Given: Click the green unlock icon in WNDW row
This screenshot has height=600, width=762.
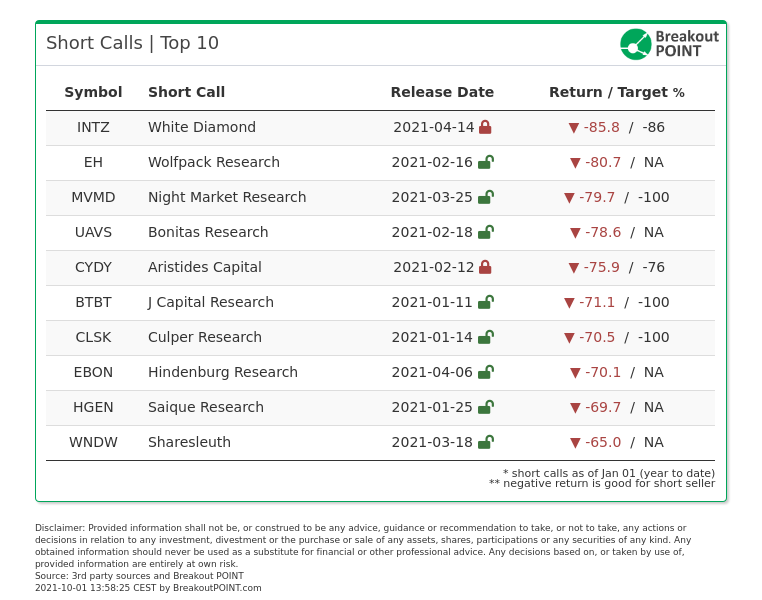Looking at the screenshot, I should [x=486, y=442].
